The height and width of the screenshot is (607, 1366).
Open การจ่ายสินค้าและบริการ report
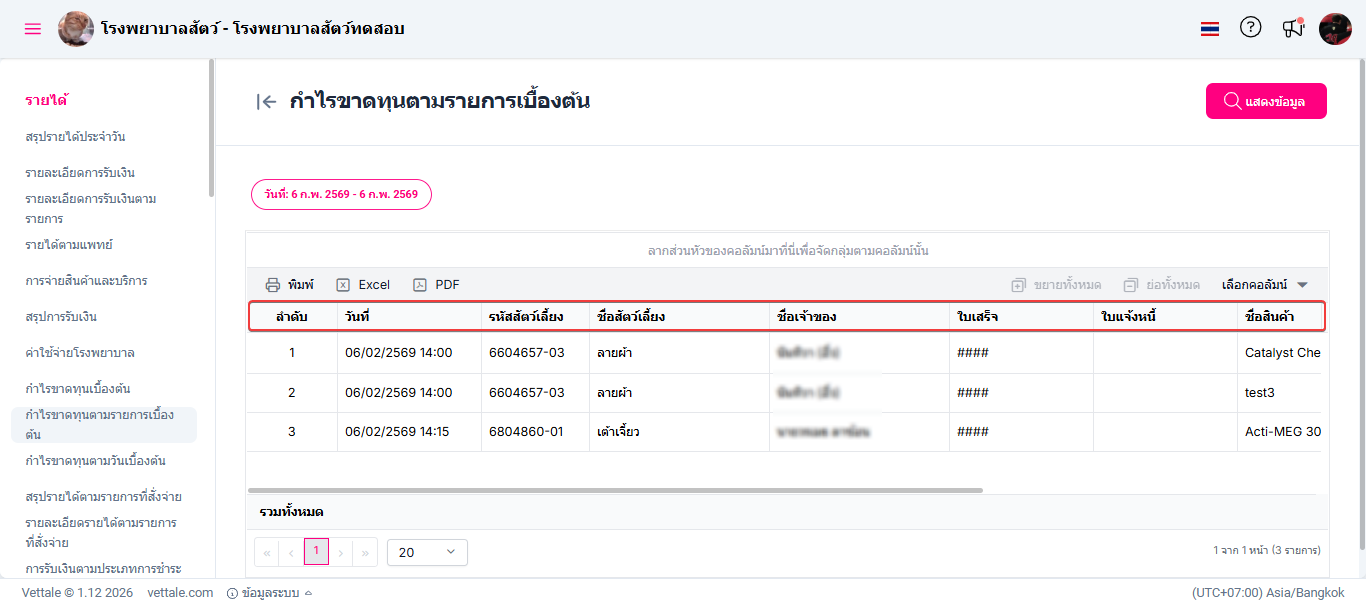[x=86, y=281]
